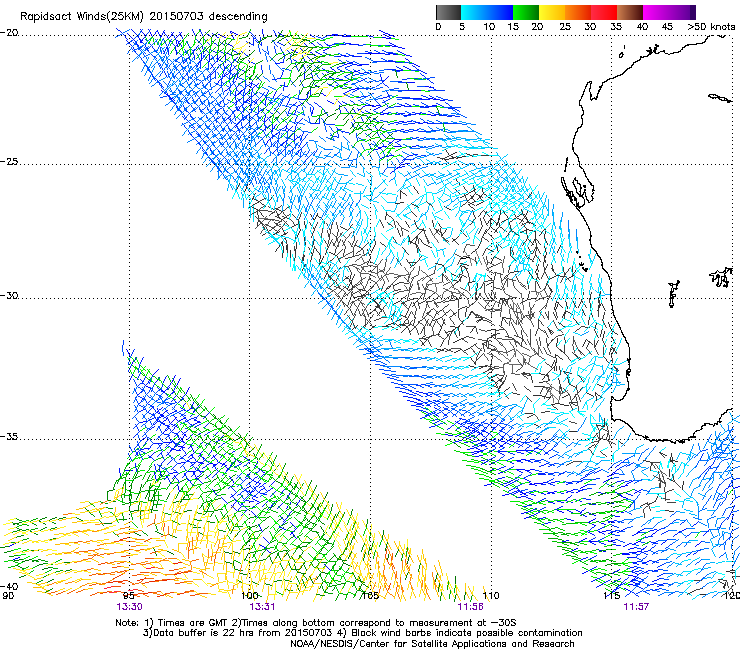Click the '95' longitude label
Image resolution: width=740 pixels, height=650 pixels.
pos(128,596)
